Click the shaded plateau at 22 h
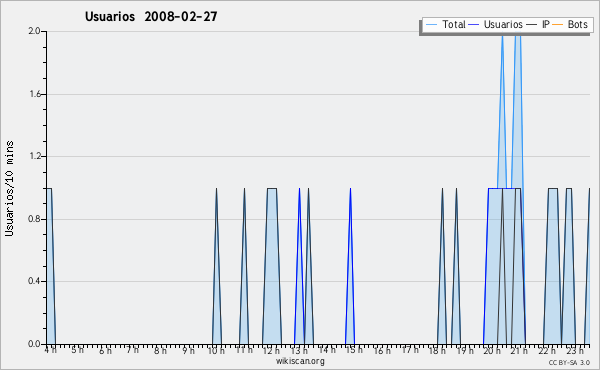 [x=553, y=266]
